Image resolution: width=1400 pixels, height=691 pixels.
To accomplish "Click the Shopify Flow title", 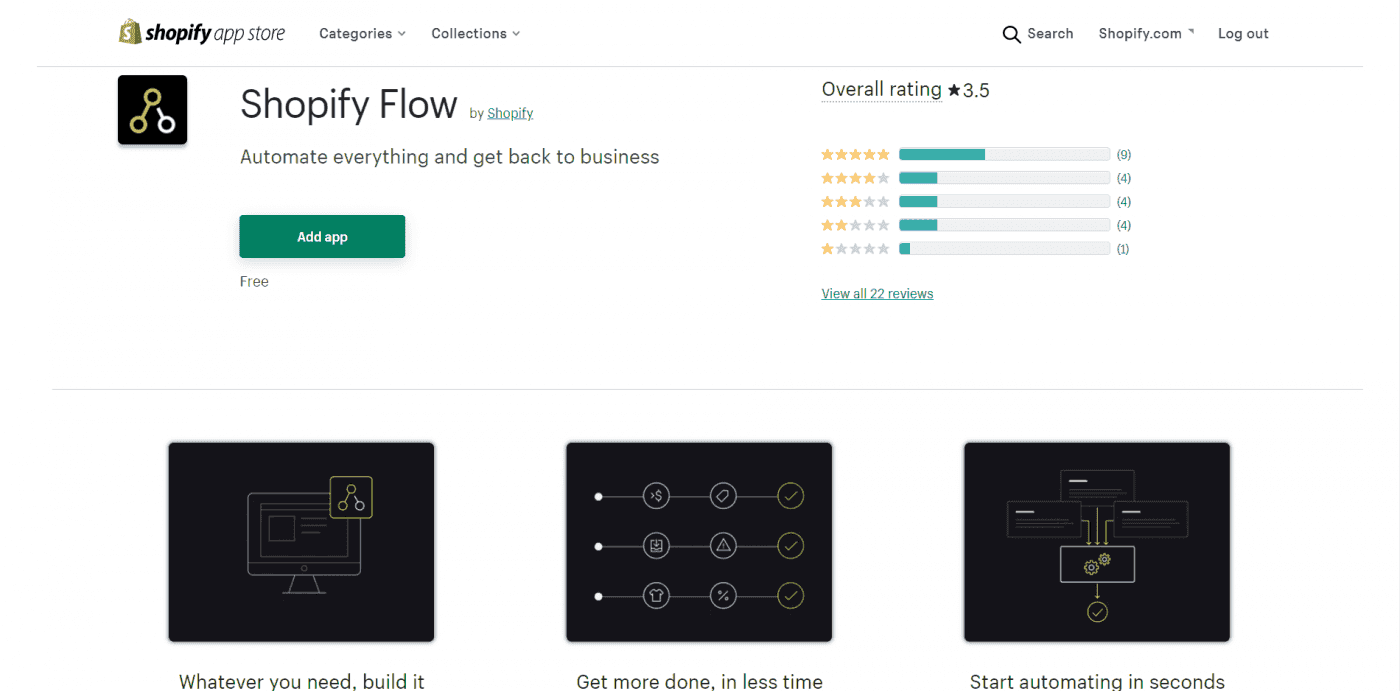I will [349, 104].
